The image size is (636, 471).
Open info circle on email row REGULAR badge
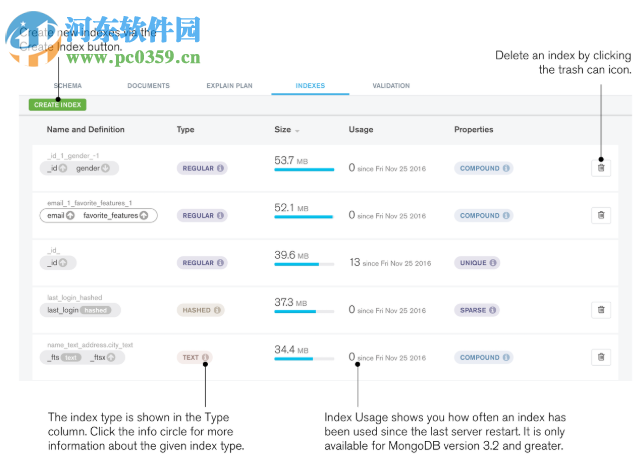tap(220, 215)
